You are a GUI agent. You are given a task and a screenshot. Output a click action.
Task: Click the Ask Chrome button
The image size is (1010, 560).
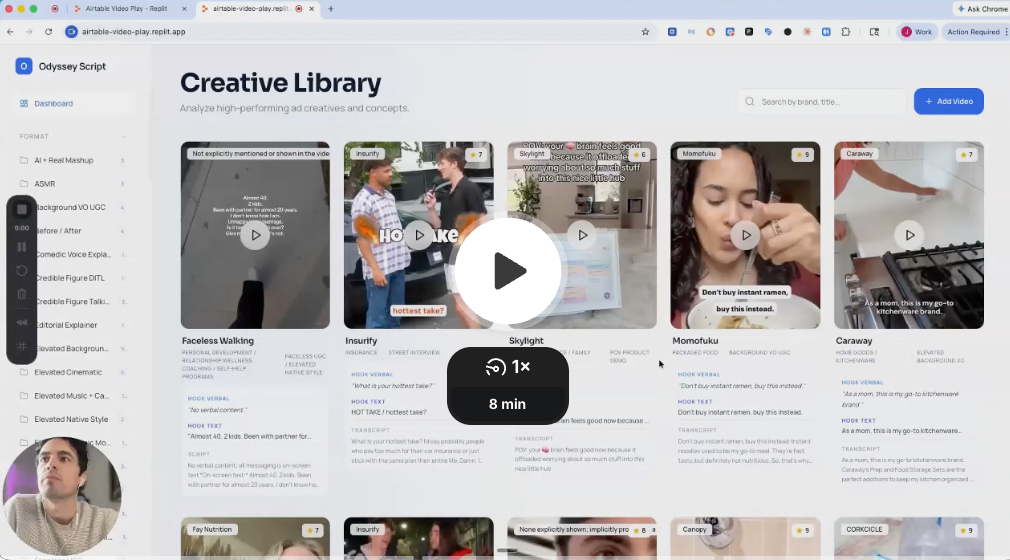click(x=982, y=9)
